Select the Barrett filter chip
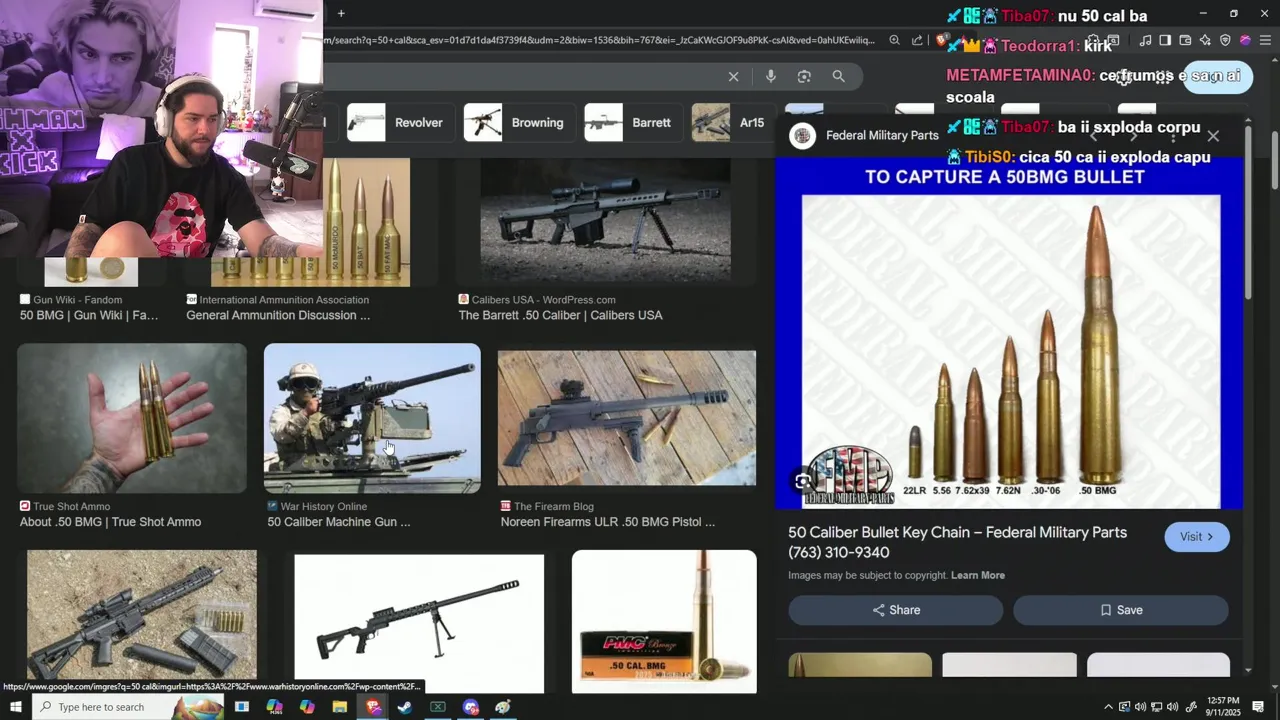Screen dimensions: 1280x720 coord(631,123)
